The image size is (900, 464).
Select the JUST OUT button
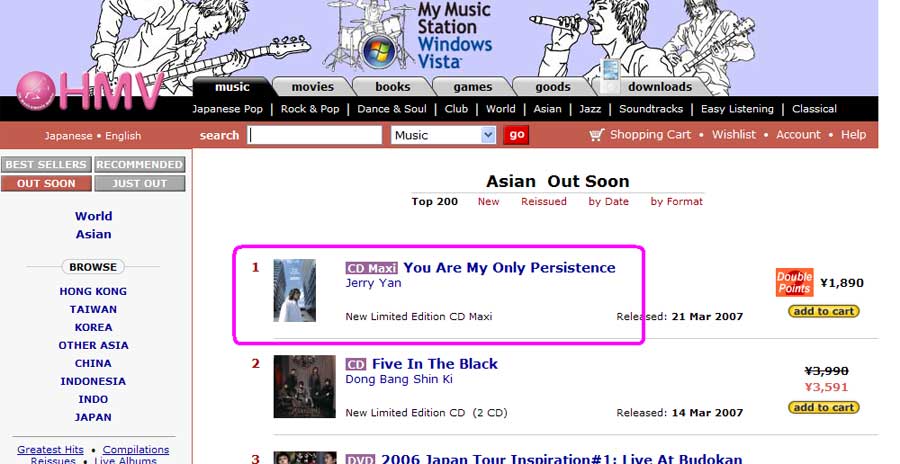(x=139, y=183)
